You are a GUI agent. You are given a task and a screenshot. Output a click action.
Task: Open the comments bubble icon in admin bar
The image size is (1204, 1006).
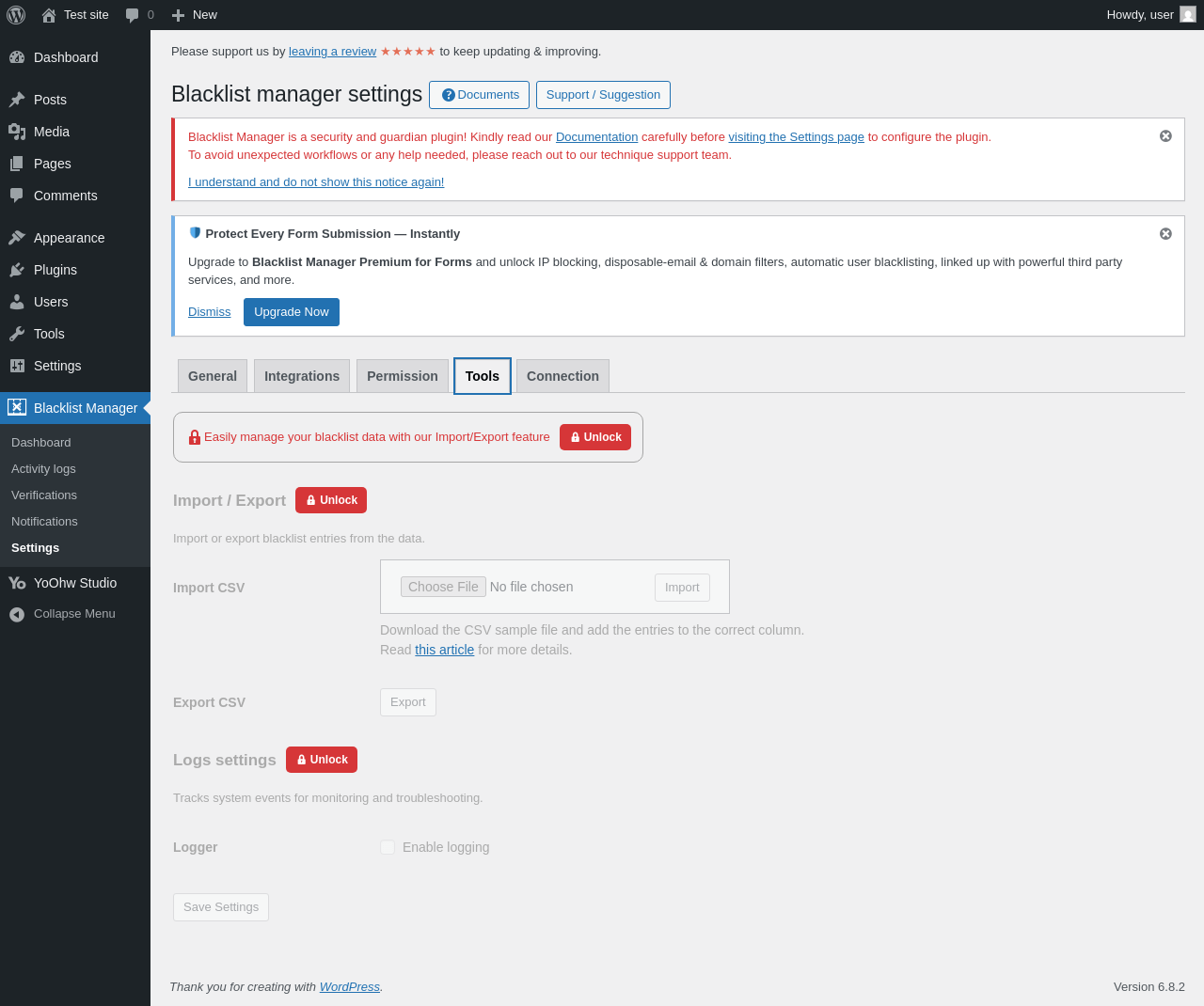pos(133,15)
